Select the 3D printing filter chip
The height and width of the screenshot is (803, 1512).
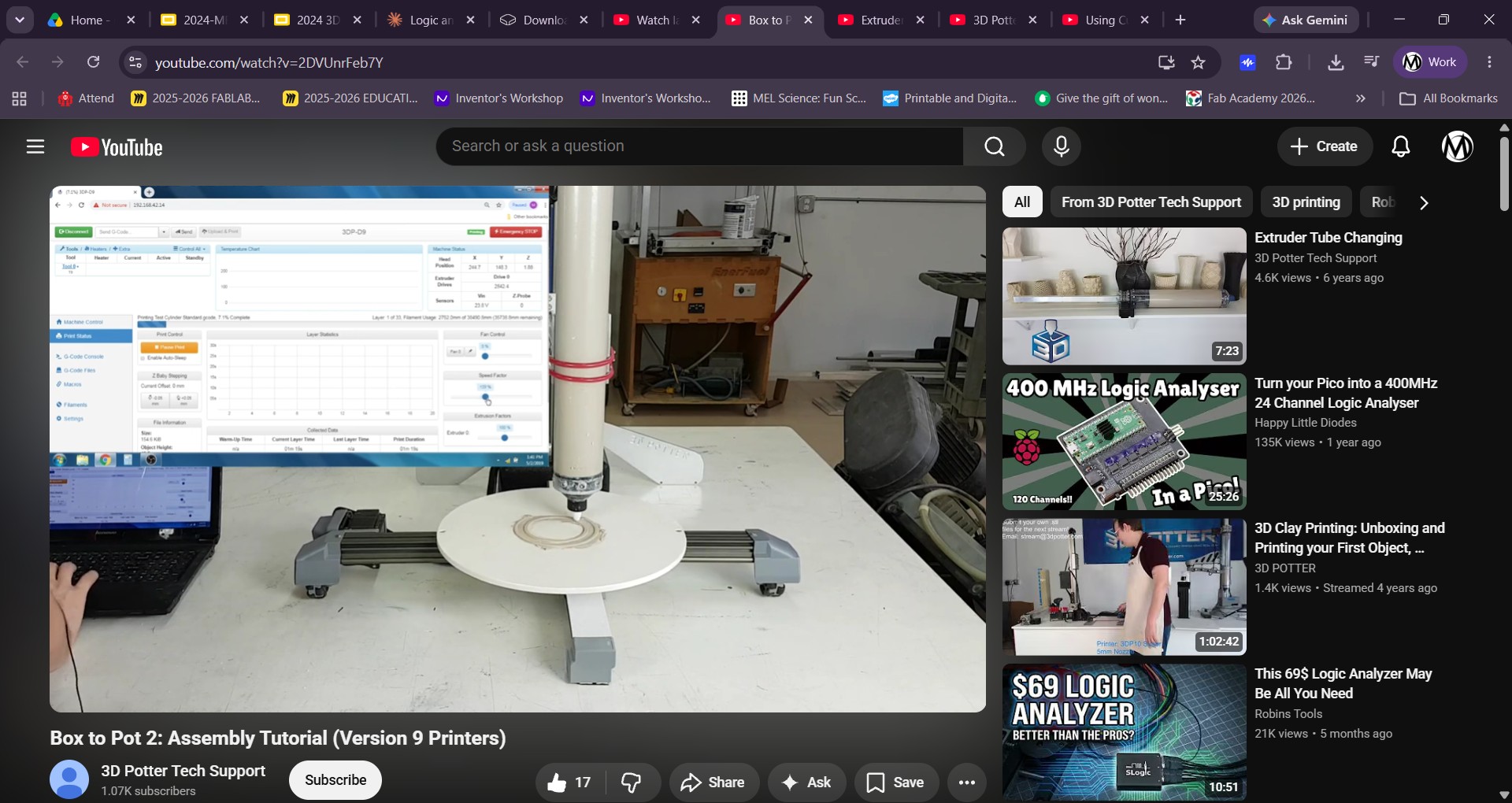pos(1306,202)
